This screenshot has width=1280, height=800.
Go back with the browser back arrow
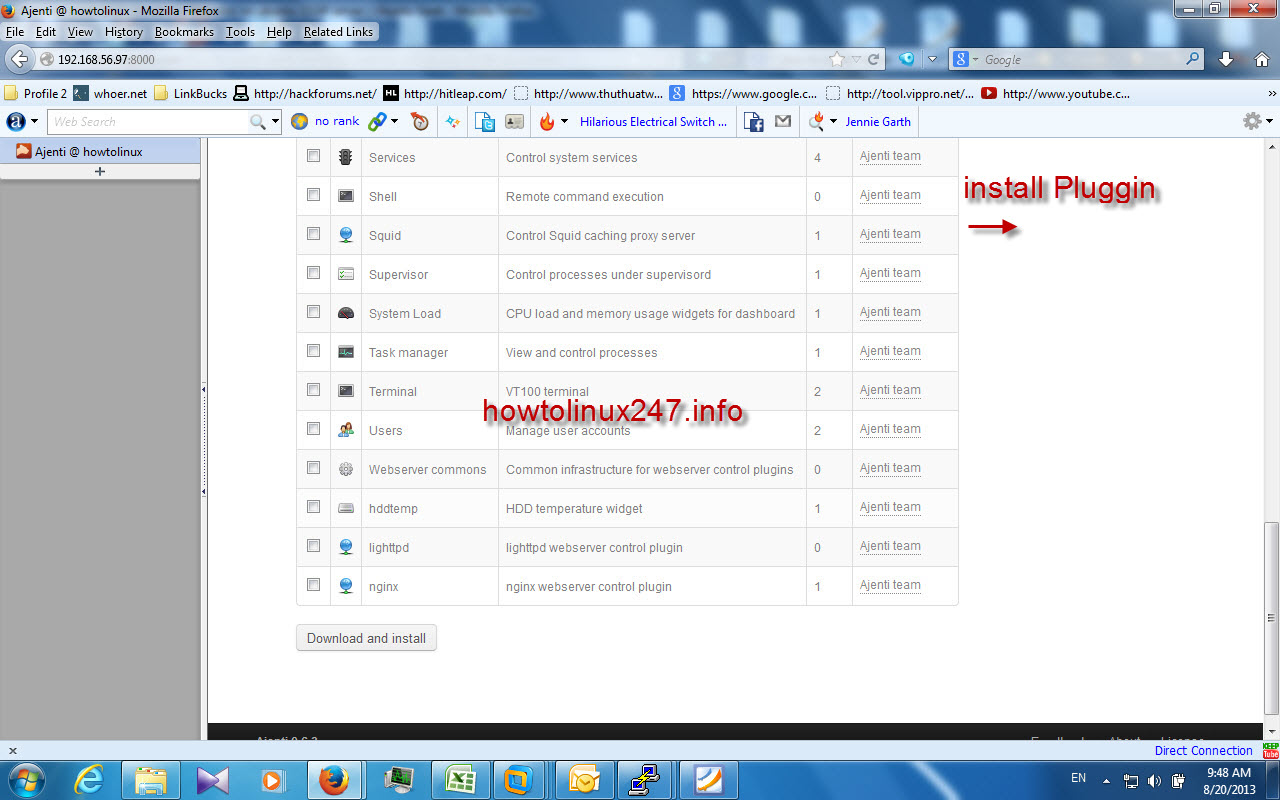[x=19, y=59]
